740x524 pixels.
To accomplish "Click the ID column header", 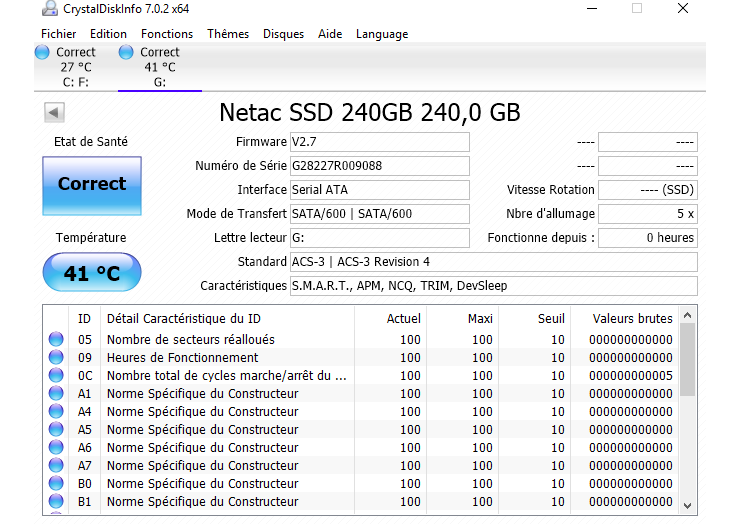I will click(x=84, y=319).
